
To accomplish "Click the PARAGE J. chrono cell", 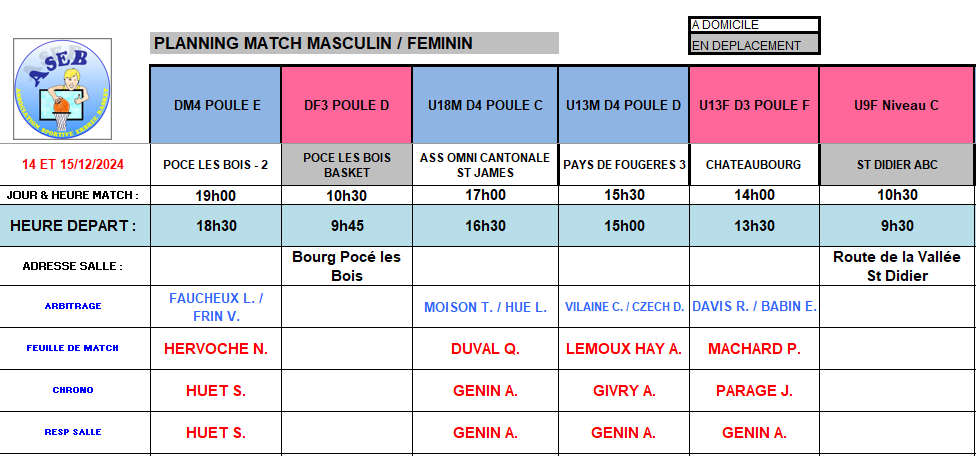I will 754,391.
